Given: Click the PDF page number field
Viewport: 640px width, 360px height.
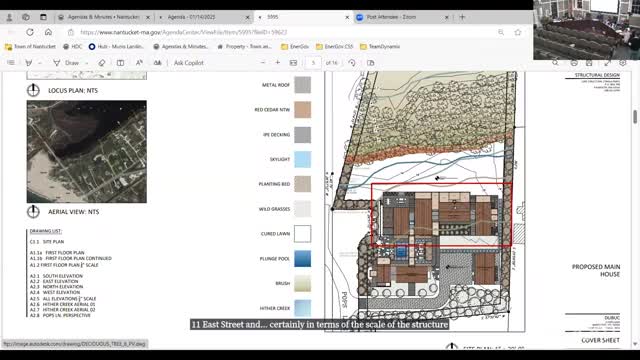Looking at the screenshot, I should pos(313,63).
